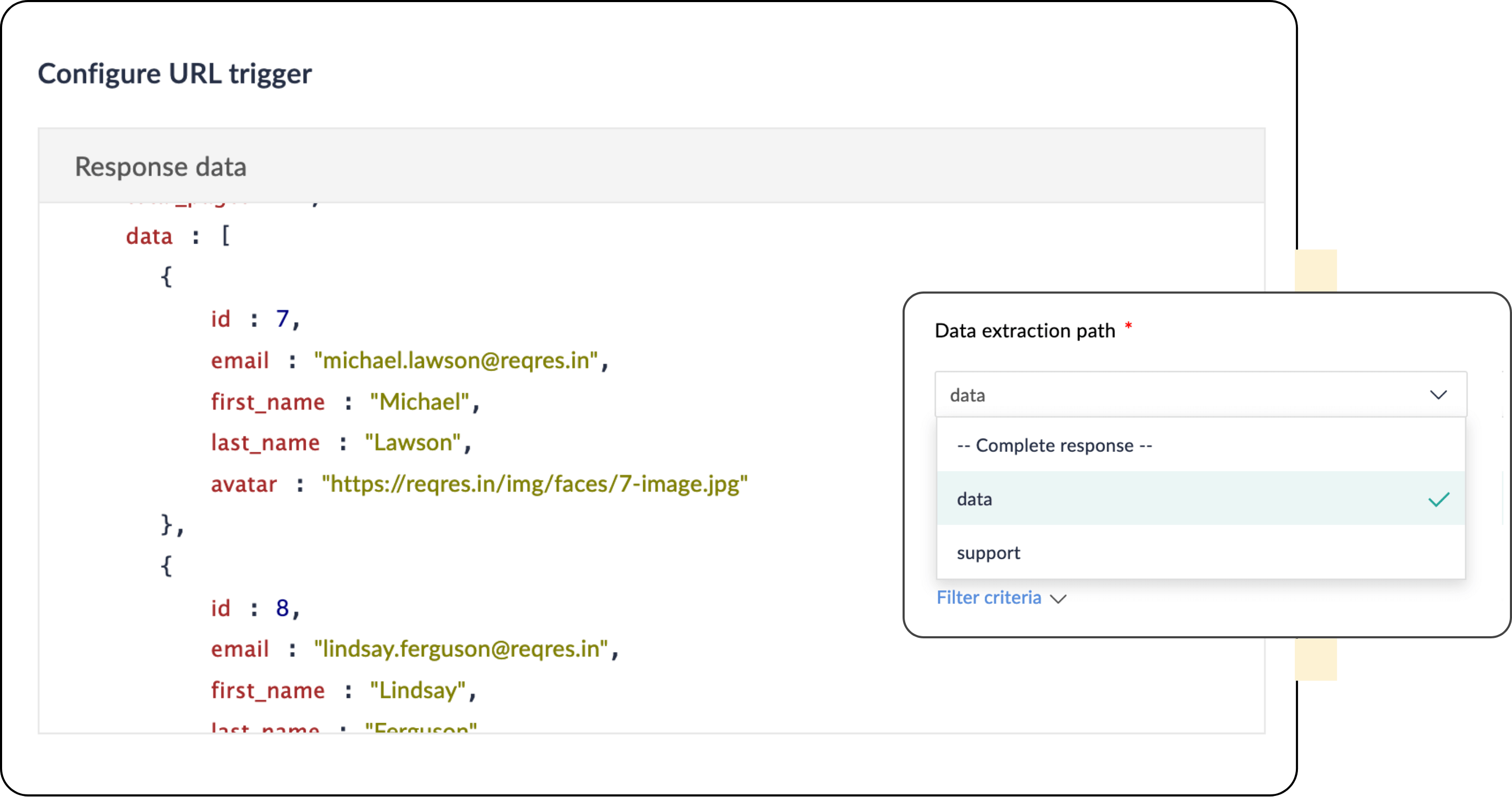The width and height of the screenshot is (1512, 797).
Task: Select the first_name value Michael
Action: coord(419,402)
